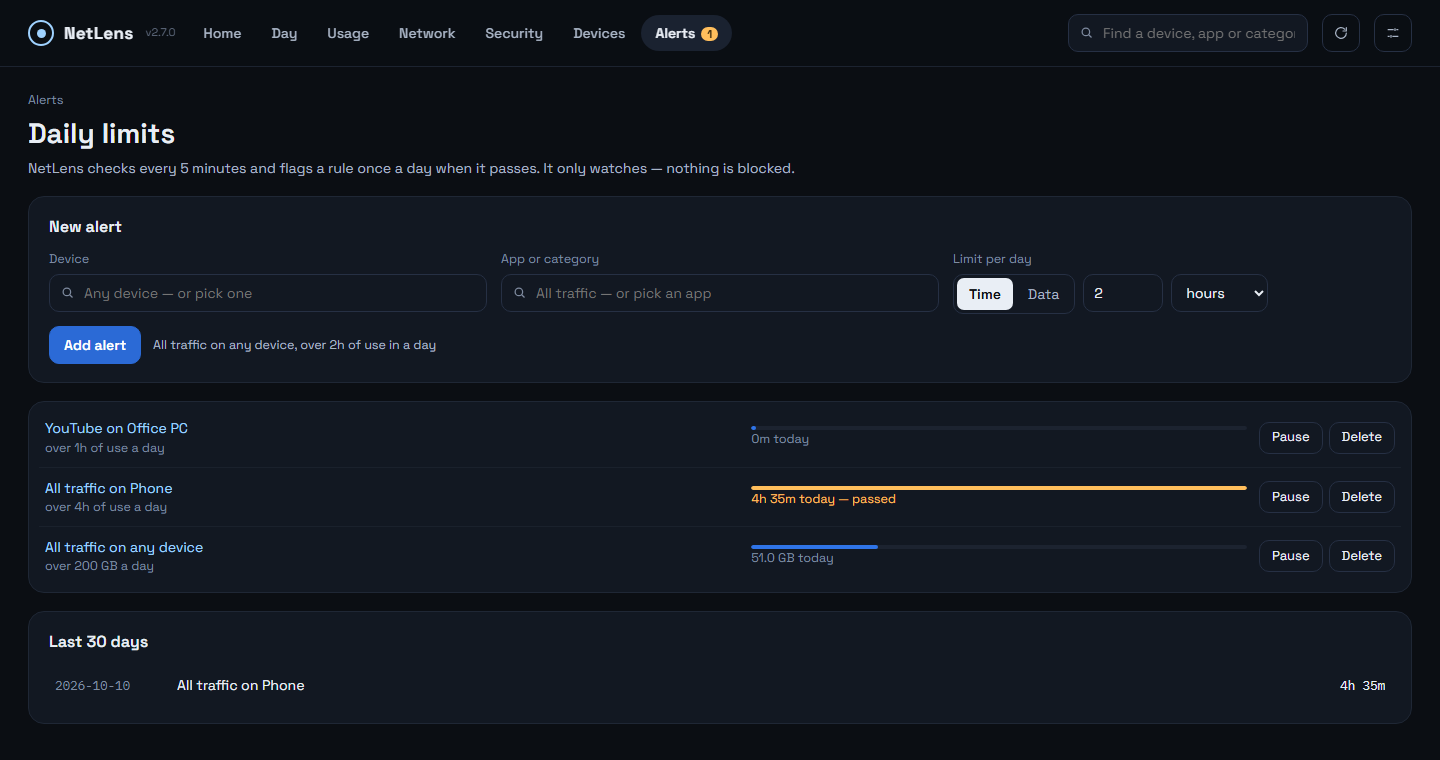1440x760 pixels.
Task: Click the Add alert button
Action: point(95,345)
